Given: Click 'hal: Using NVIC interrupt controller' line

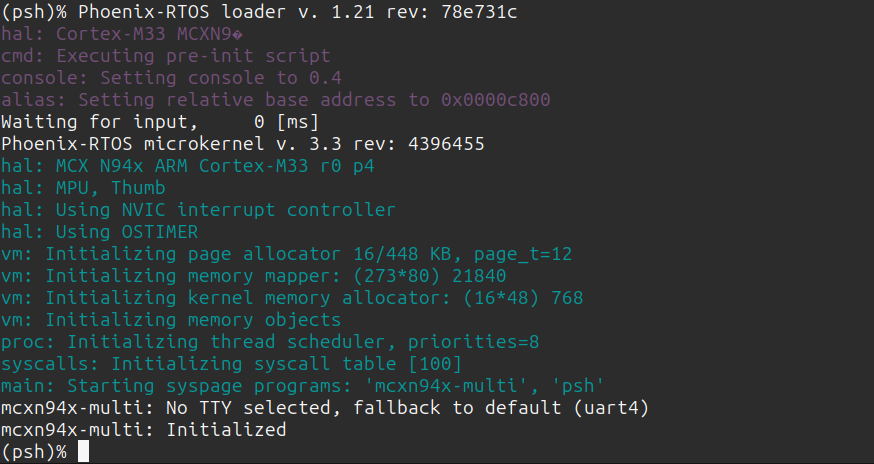Looking at the screenshot, I should [x=198, y=210].
